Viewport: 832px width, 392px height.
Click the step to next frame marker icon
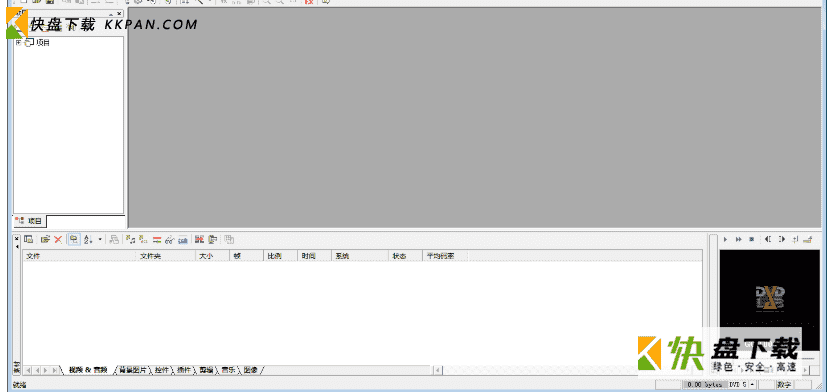[781, 240]
